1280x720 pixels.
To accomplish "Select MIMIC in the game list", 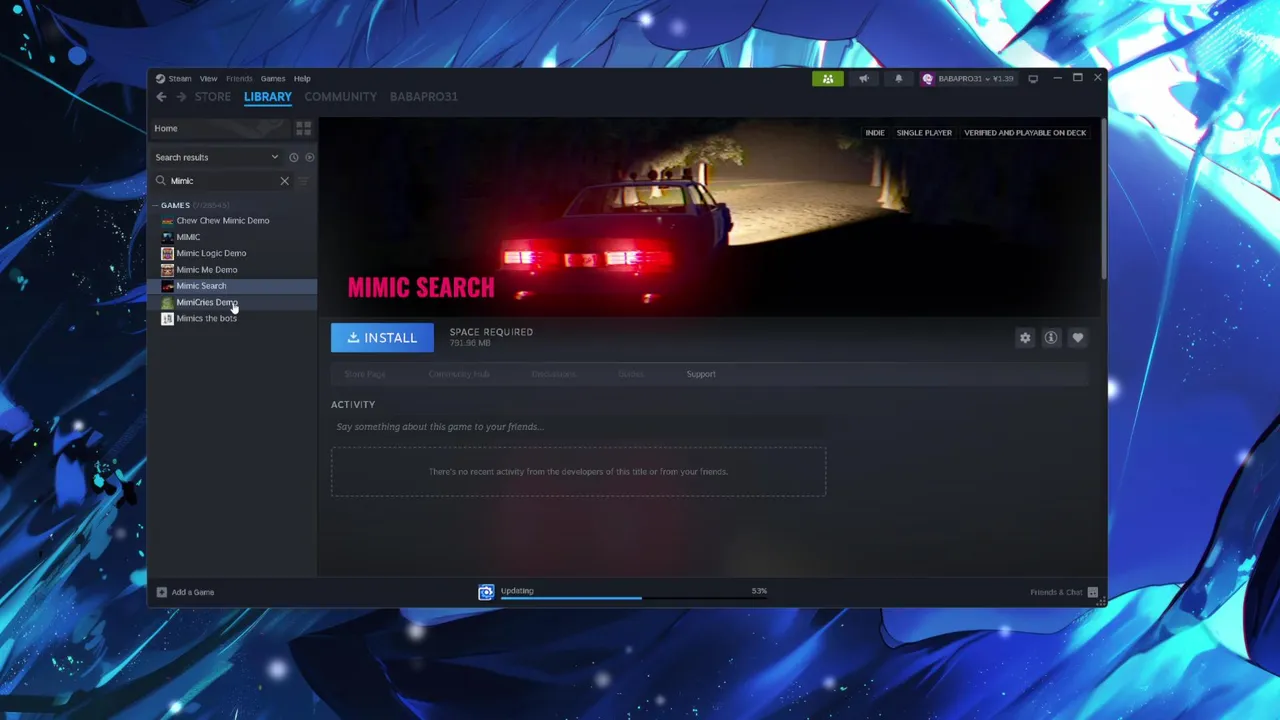I will pyautogui.click(x=188, y=237).
